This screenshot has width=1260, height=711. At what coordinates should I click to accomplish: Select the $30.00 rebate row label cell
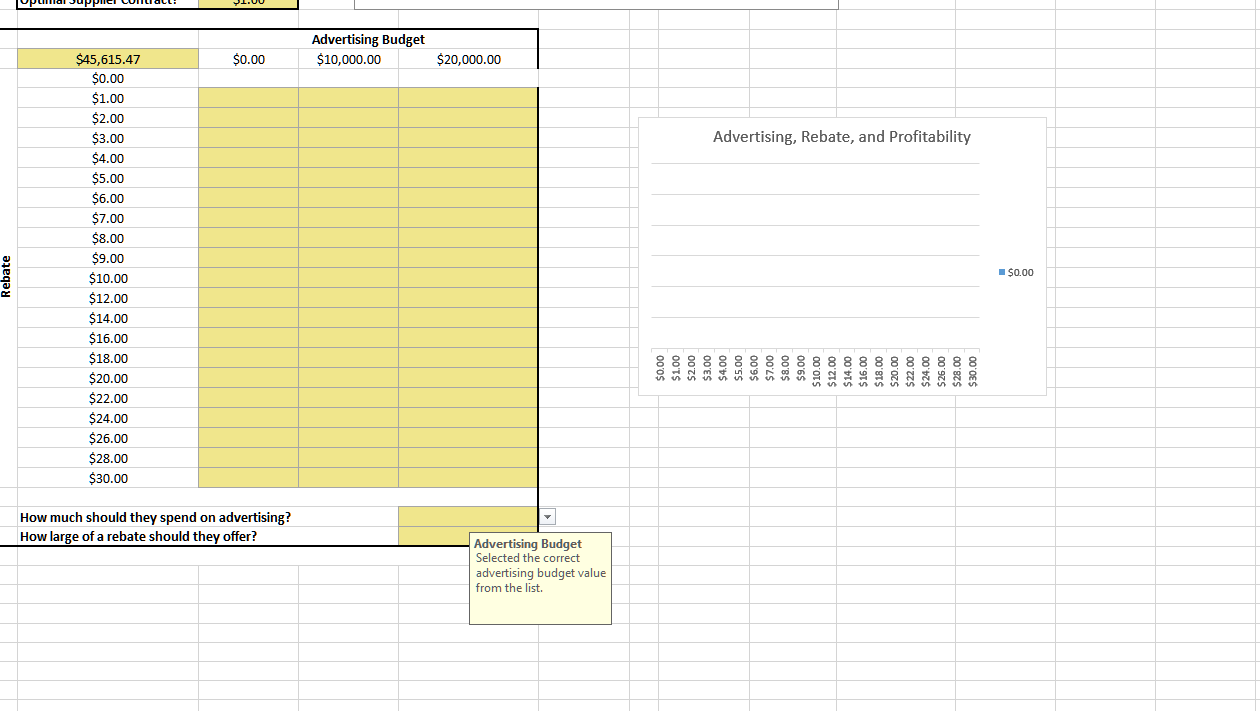(107, 478)
